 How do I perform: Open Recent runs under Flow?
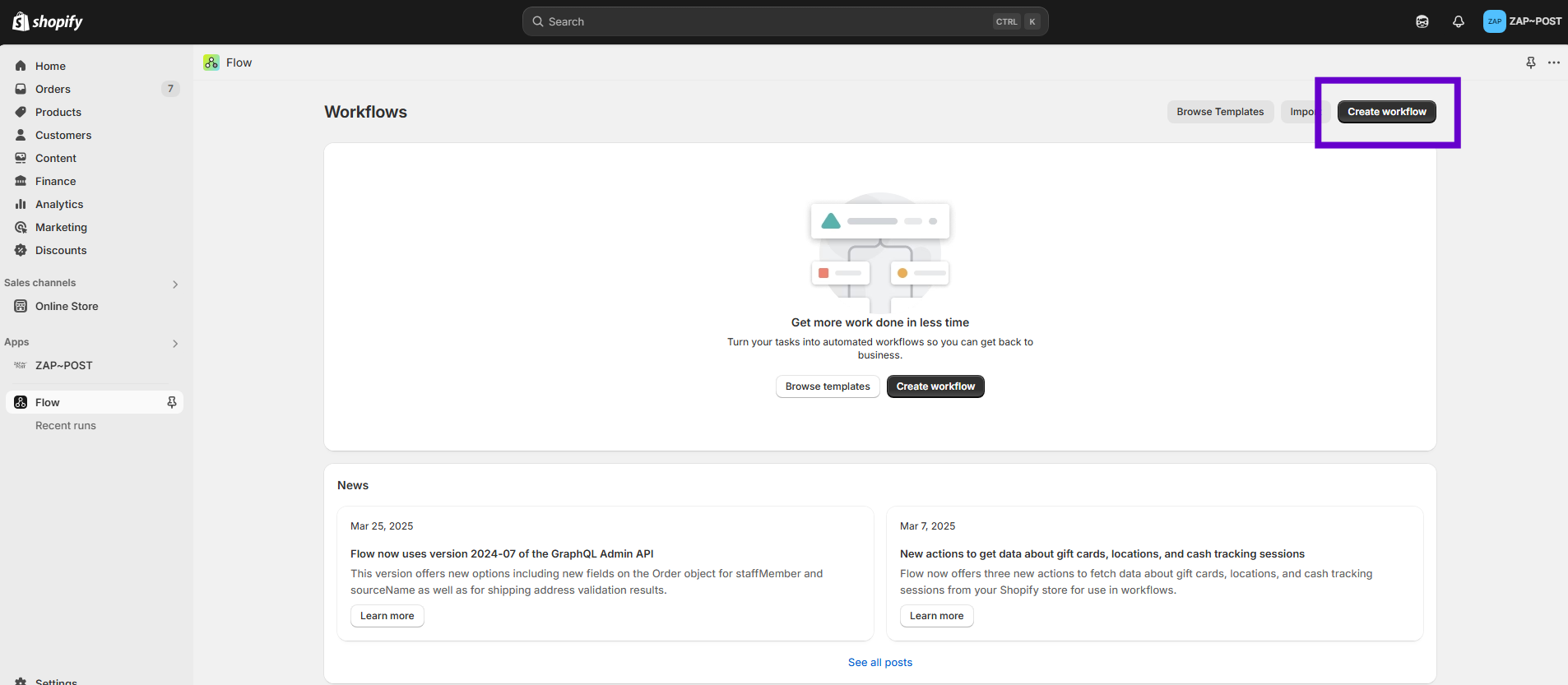[66, 425]
